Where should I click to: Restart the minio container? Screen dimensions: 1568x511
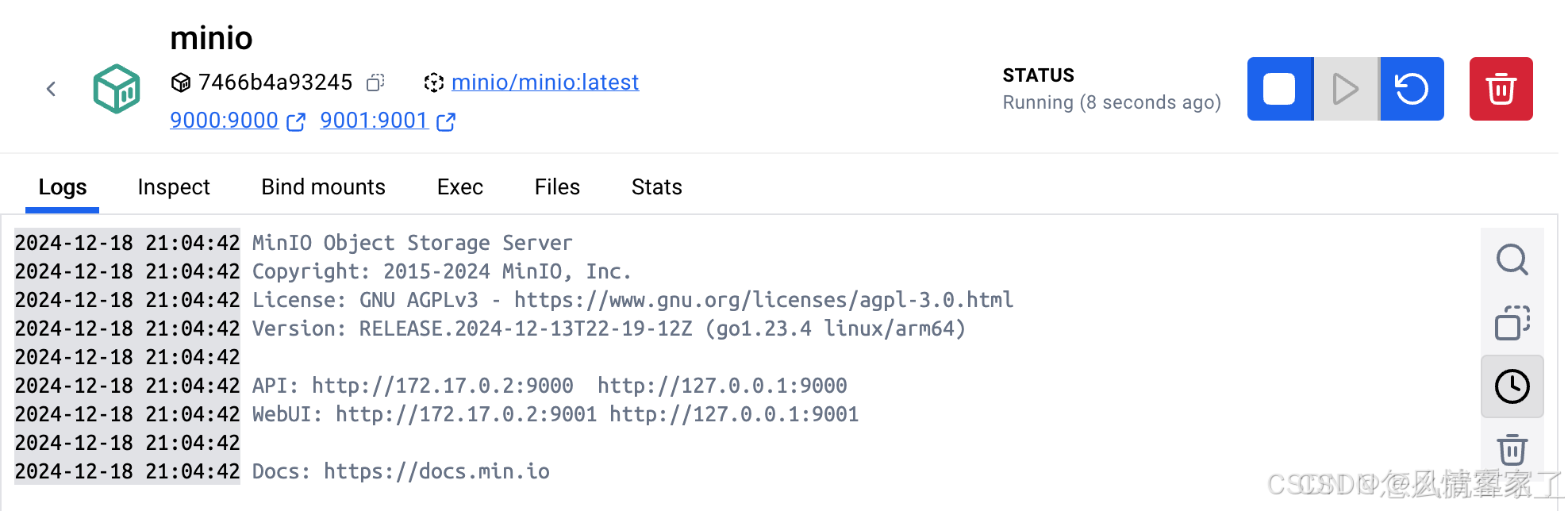pos(1412,89)
